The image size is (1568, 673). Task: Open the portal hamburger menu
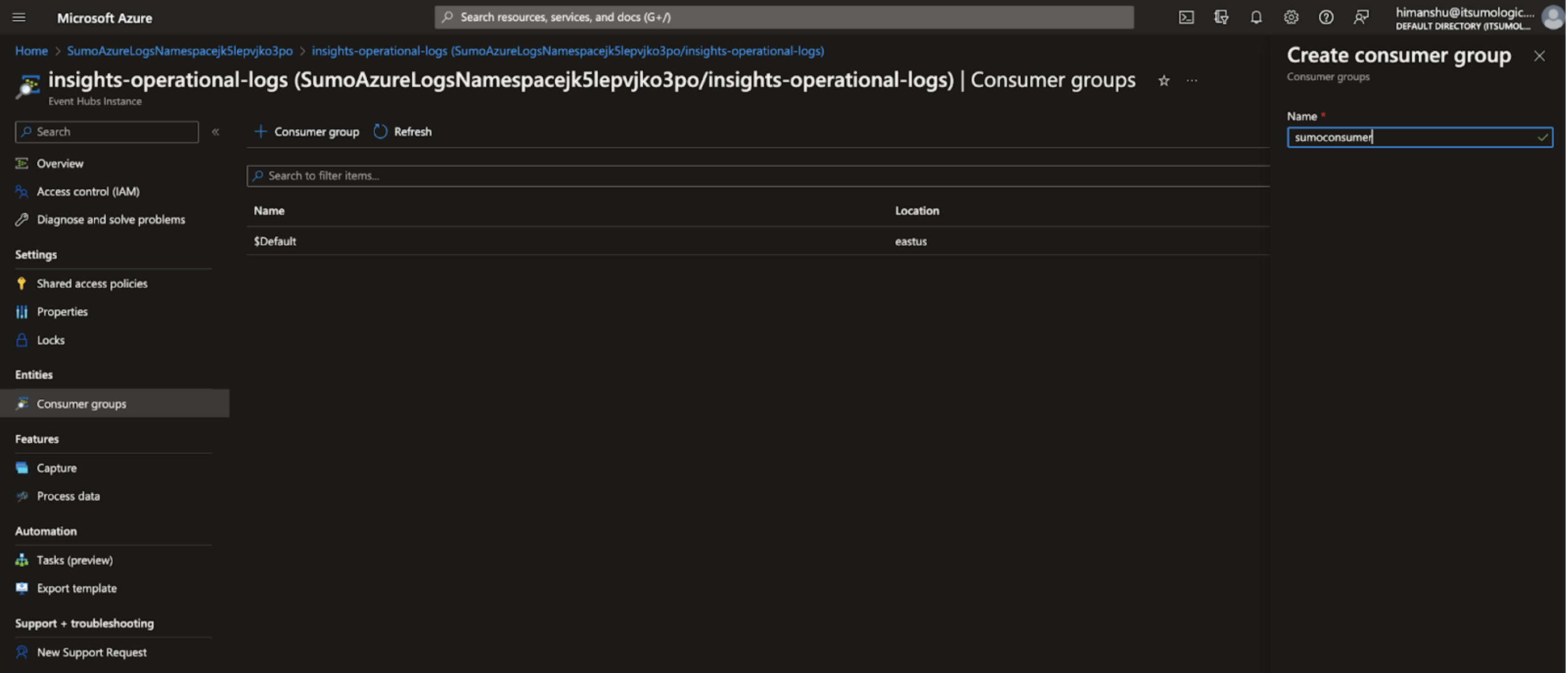pyautogui.click(x=19, y=17)
